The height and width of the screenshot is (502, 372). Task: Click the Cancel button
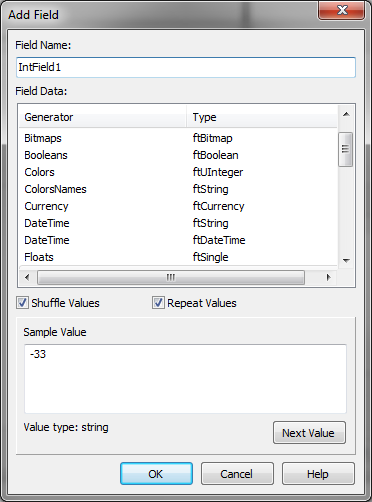(x=237, y=473)
